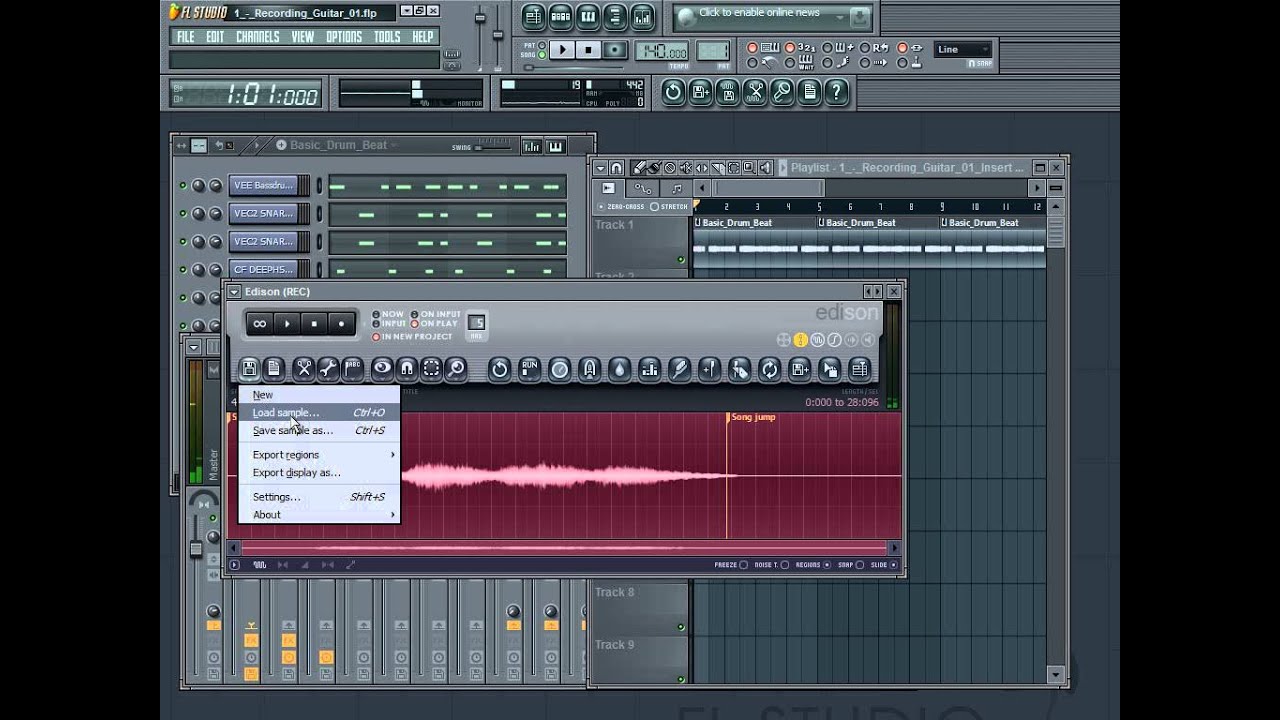The height and width of the screenshot is (720, 1280).
Task: Click Edison's magnifier zoom icon
Action: point(456,369)
